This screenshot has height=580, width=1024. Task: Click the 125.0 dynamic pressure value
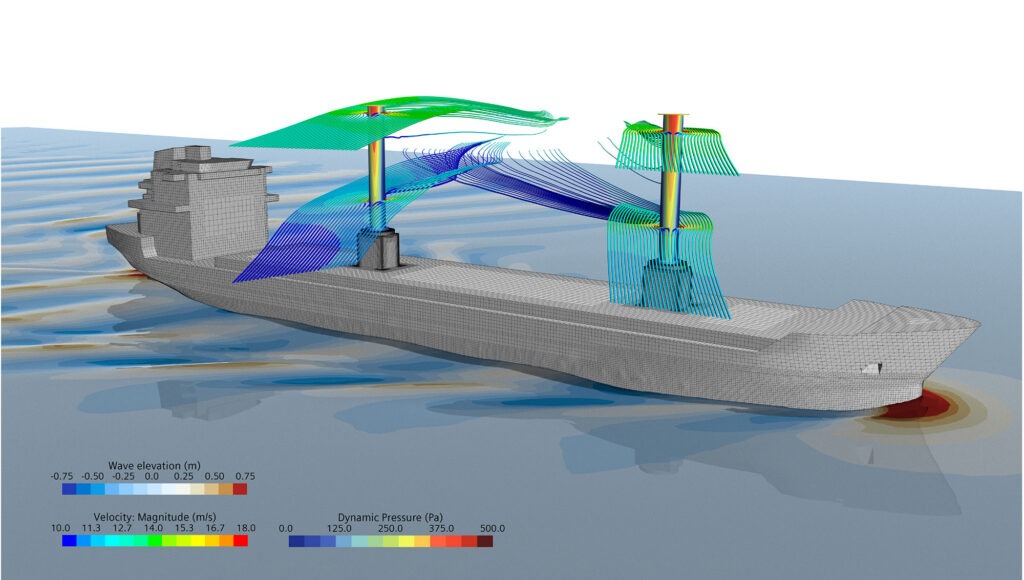(x=339, y=528)
